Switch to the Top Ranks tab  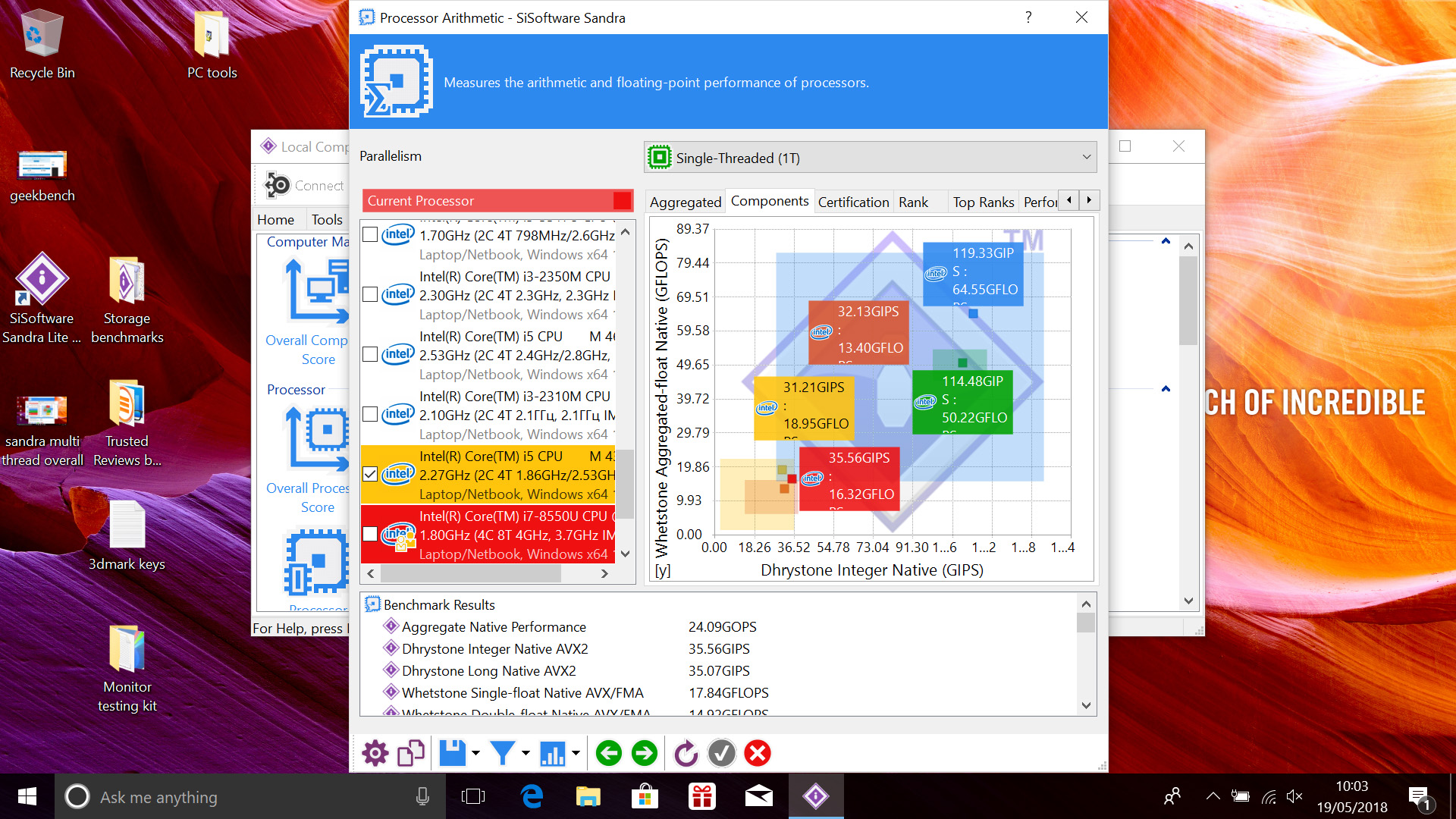point(983,202)
